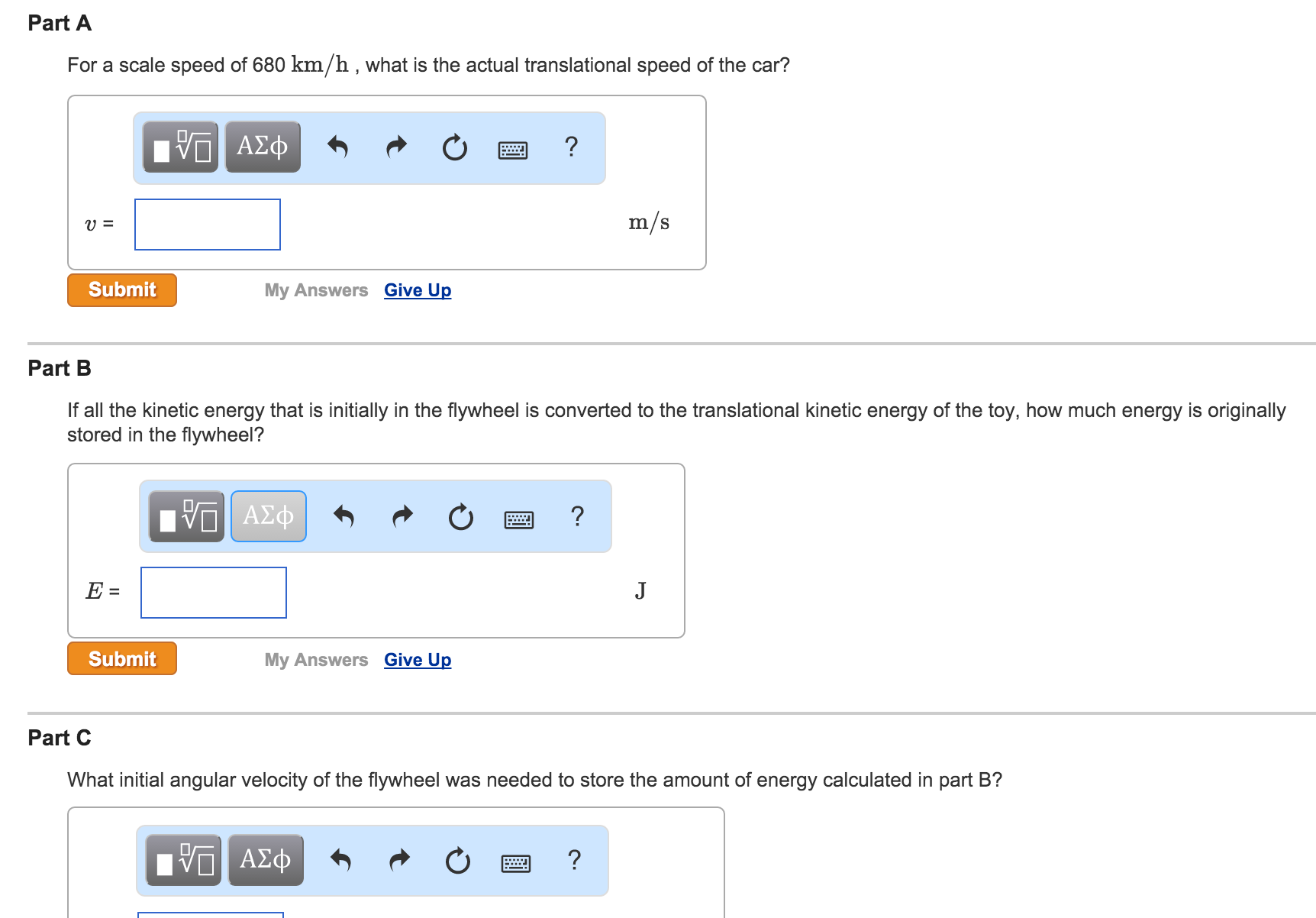The height and width of the screenshot is (918, 1316).
Task: Open Part A math templates button
Action: click(x=181, y=147)
